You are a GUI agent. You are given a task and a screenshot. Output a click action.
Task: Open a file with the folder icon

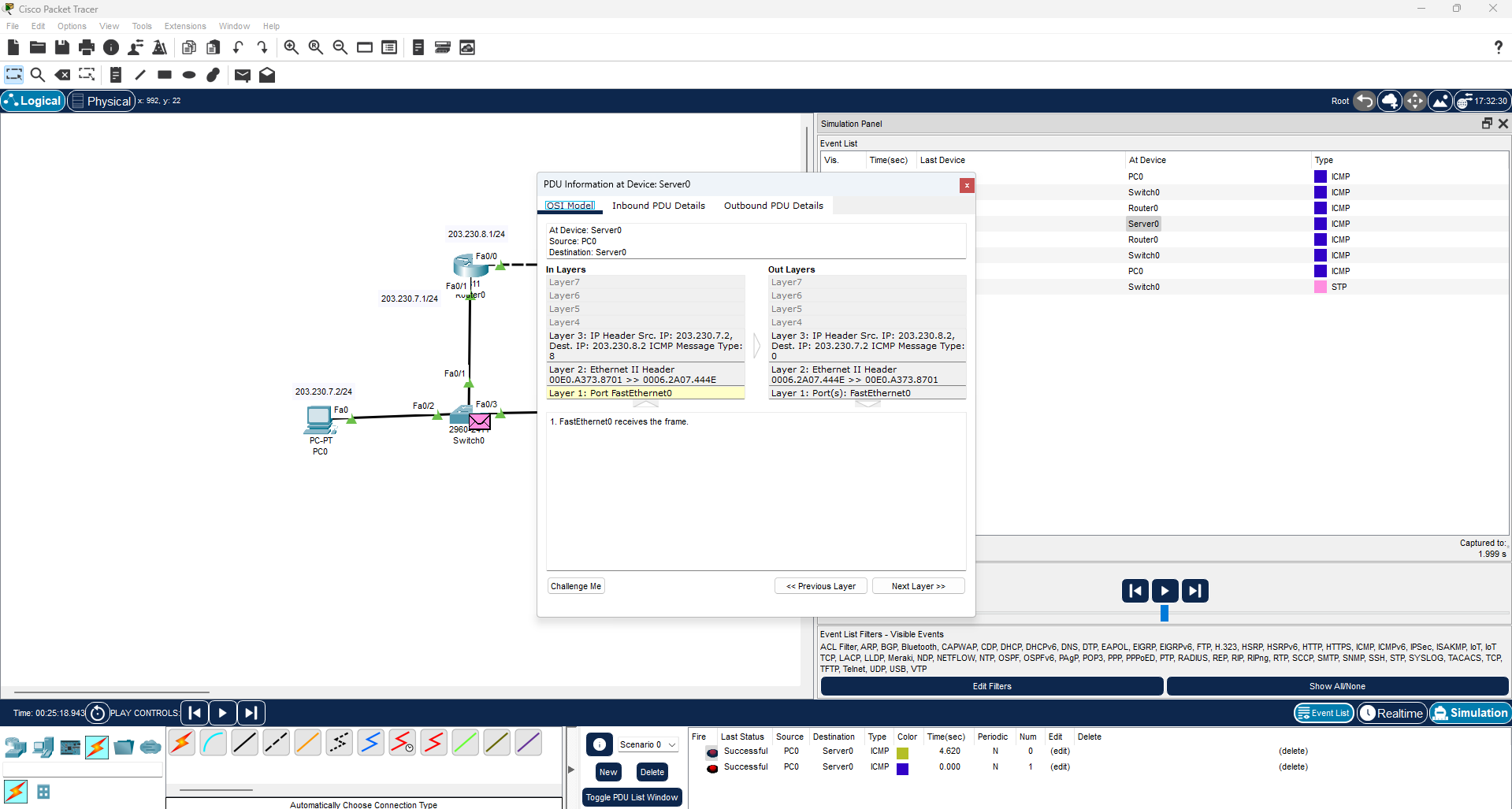pyautogui.click(x=37, y=48)
